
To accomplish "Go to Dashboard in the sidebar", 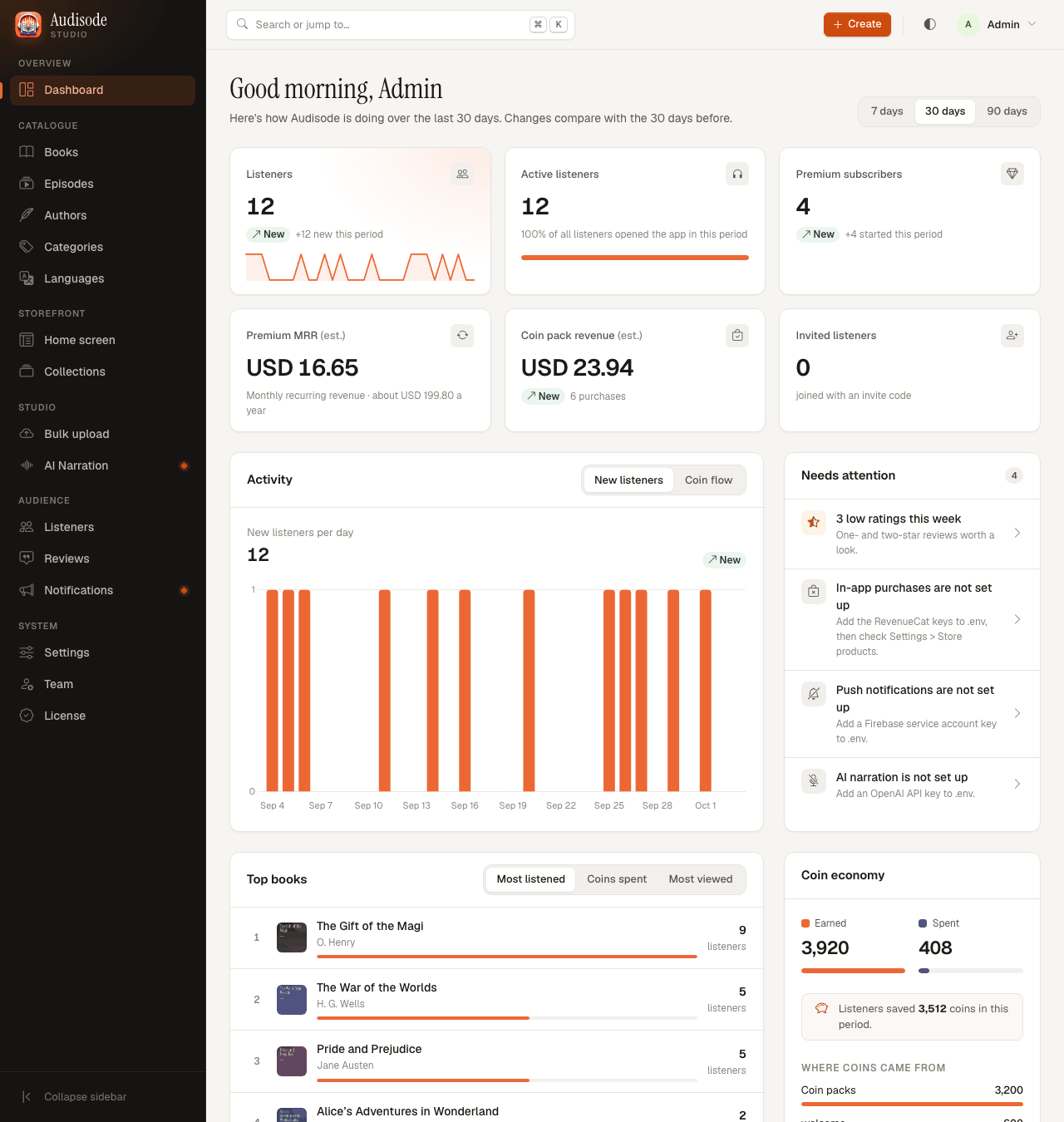I will (103, 91).
